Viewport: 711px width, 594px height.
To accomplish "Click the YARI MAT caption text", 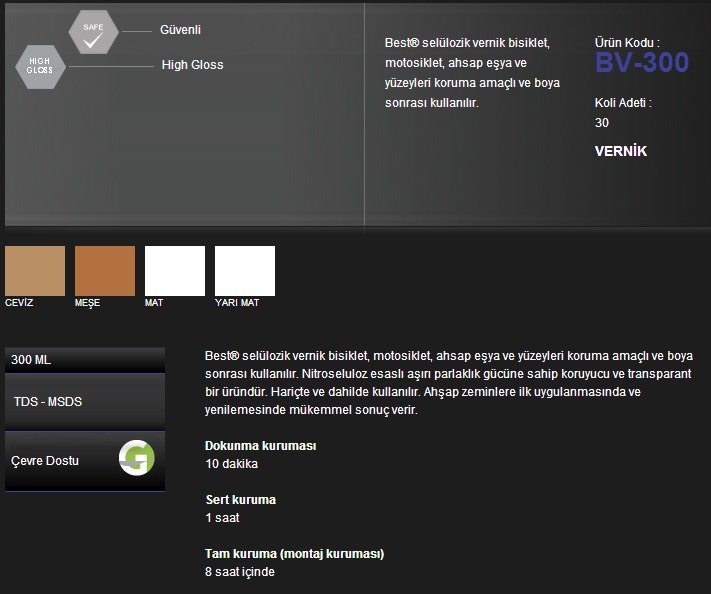I will [237, 303].
